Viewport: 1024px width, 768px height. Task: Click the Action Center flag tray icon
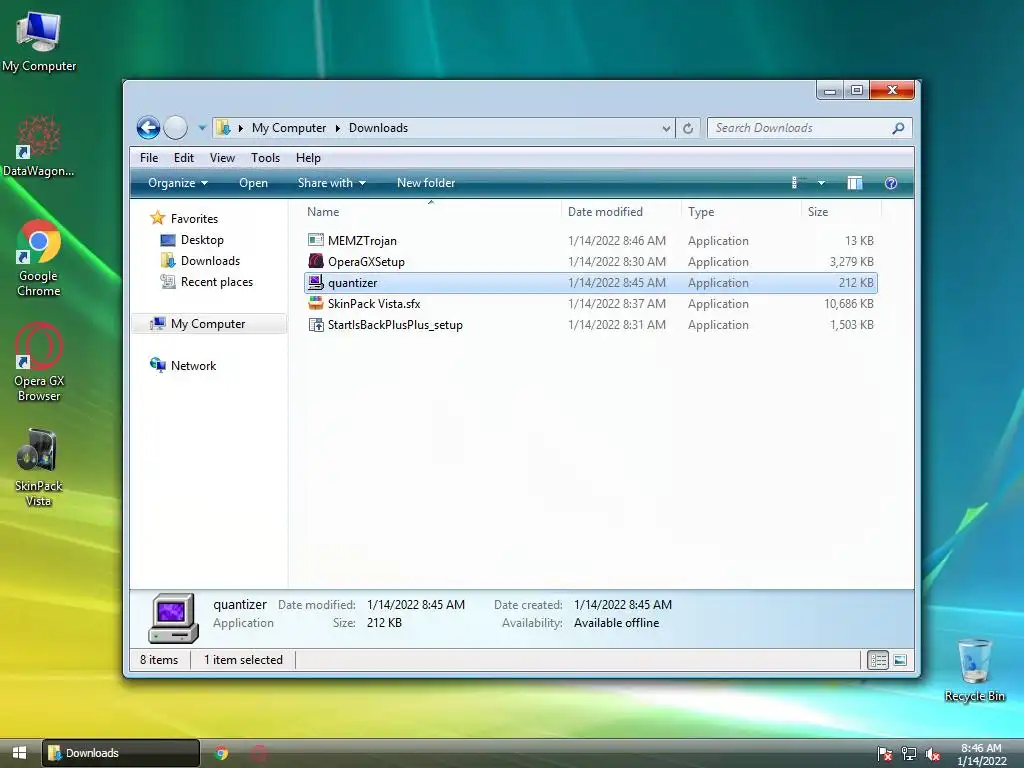(x=884, y=754)
